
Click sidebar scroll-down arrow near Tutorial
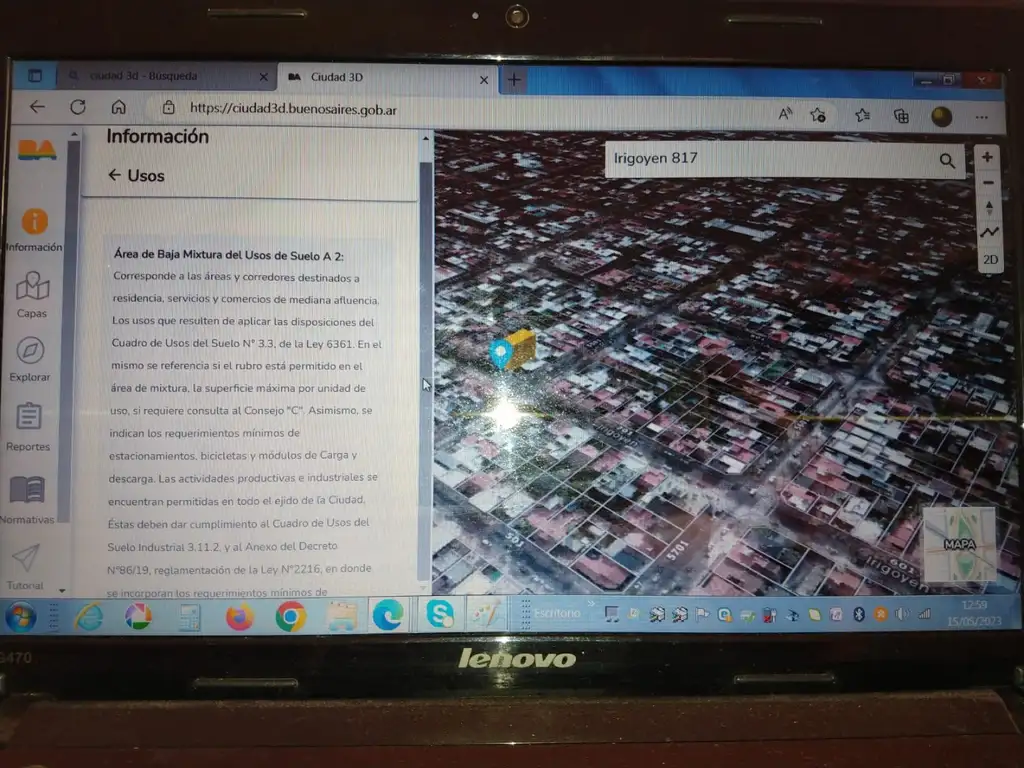(x=62, y=590)
